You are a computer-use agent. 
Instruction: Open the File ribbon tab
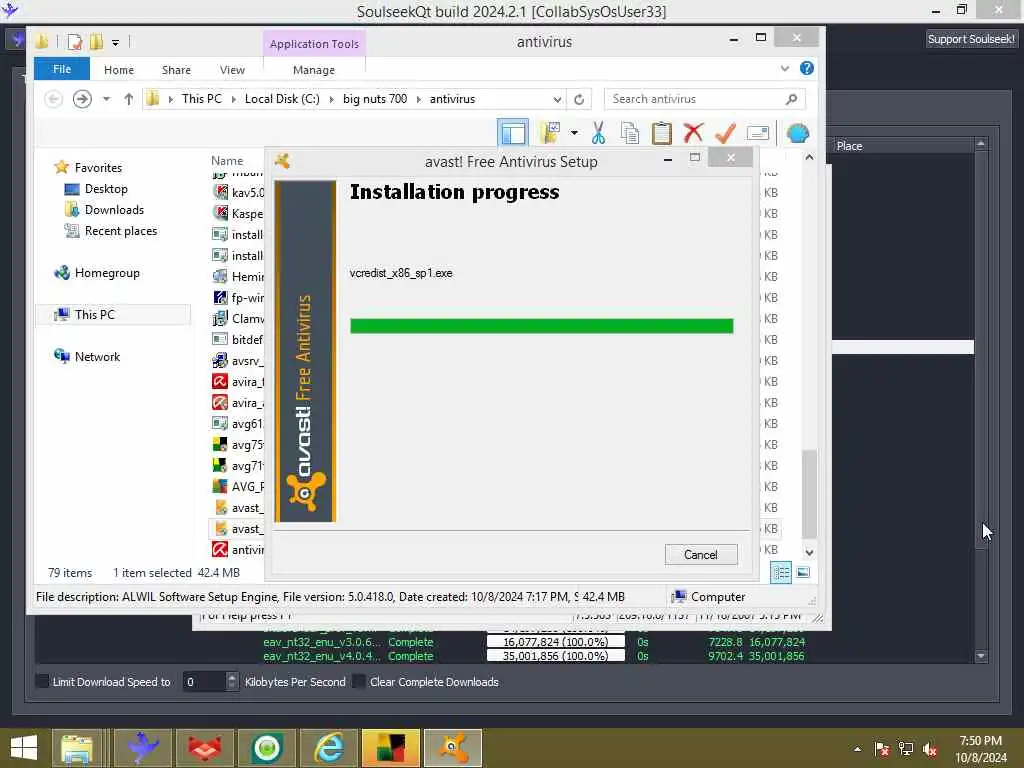[62, 69]
